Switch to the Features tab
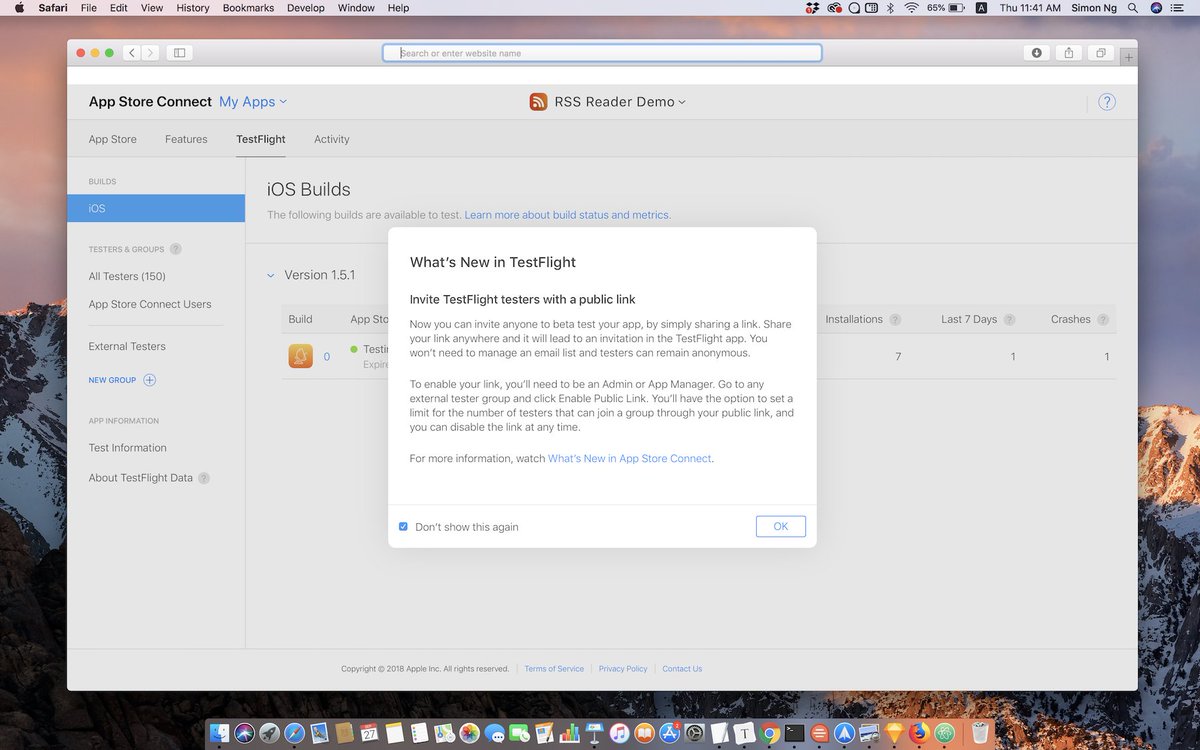The image size is (1200, 750). [186, 139]
